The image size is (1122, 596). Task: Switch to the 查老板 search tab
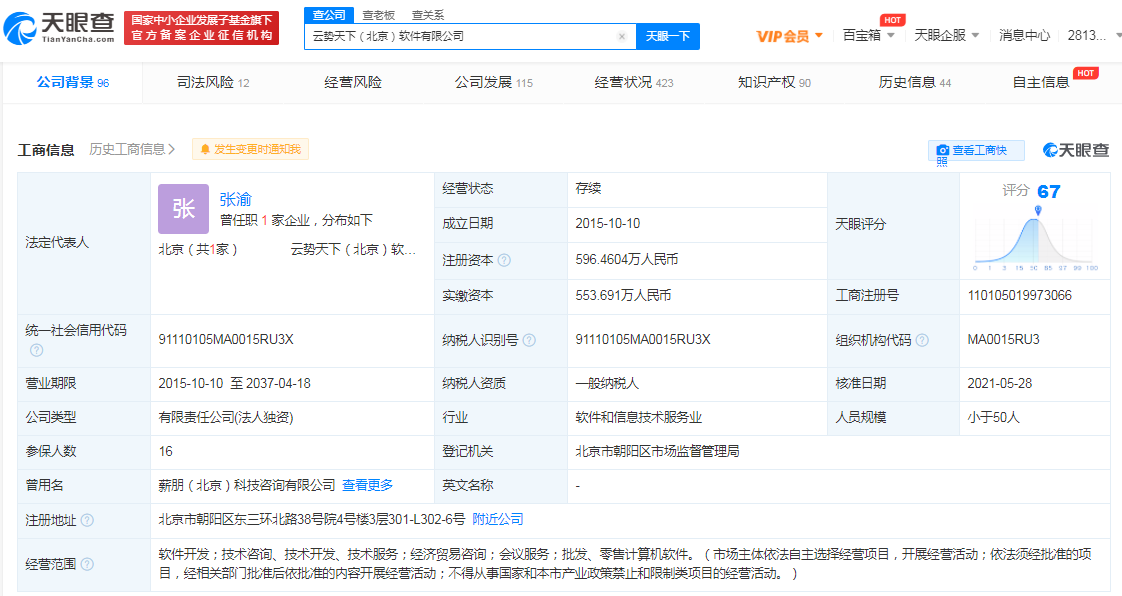tap(379, 15)
